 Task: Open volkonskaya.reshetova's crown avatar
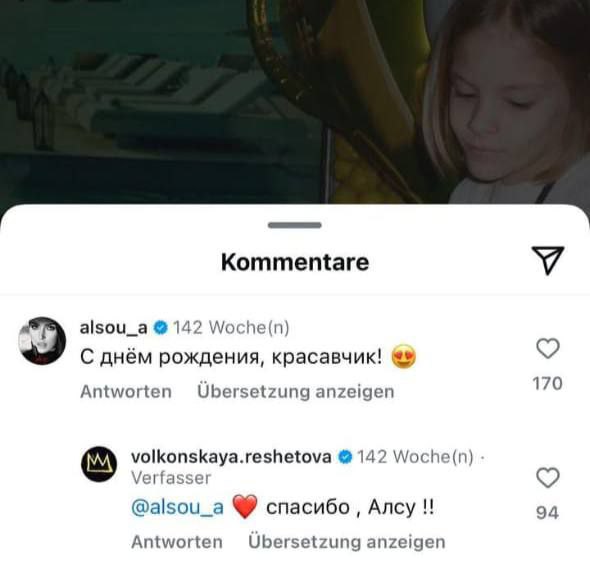[99, 464]
